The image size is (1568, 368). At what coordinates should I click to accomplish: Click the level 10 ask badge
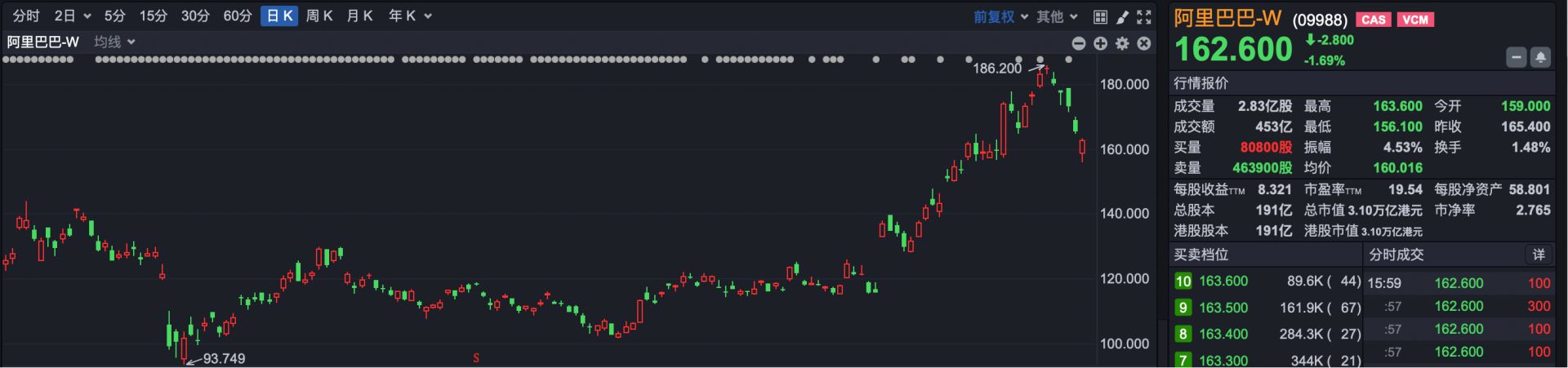tap(1183, 282)
